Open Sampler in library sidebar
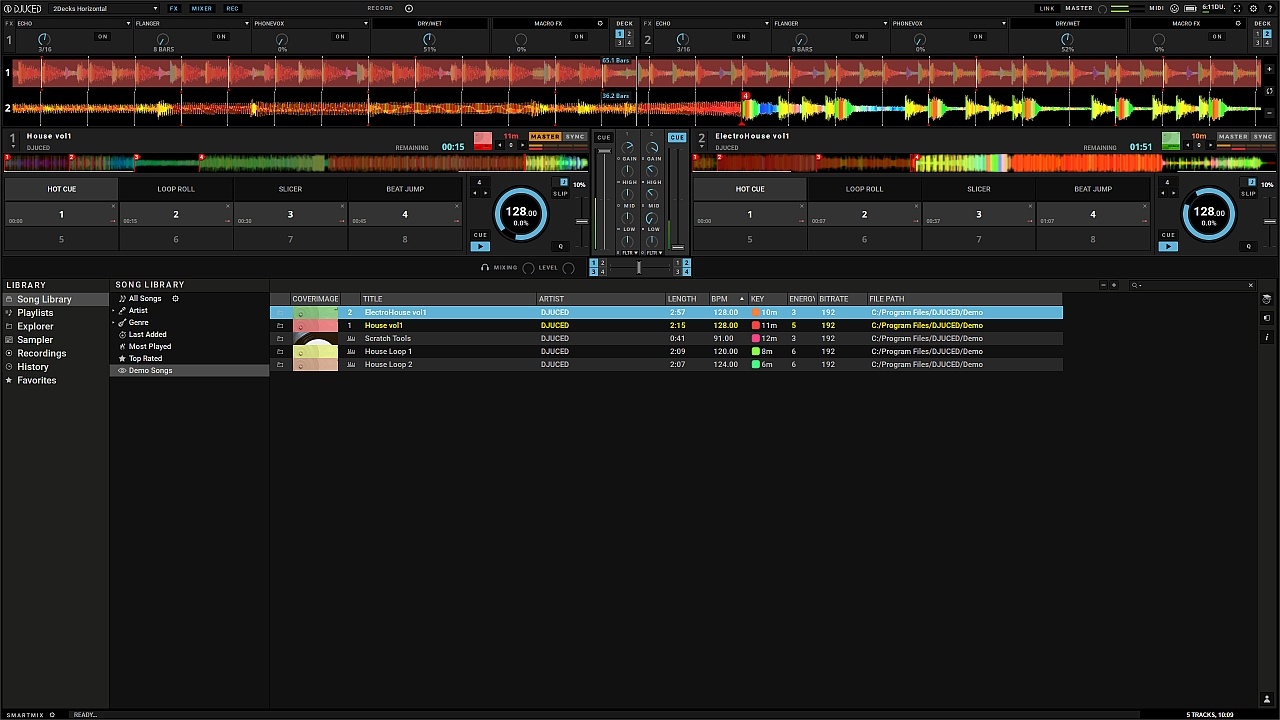Screen dimensions: 1280x720 [35, 340]
